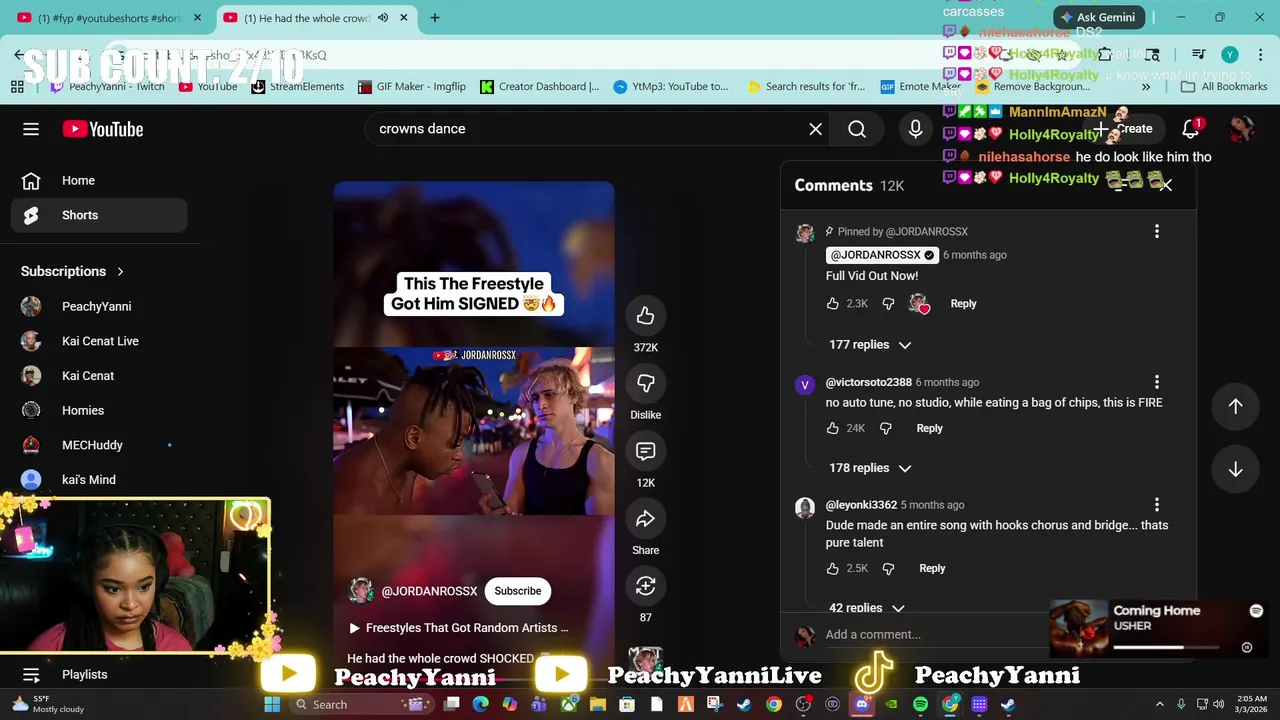Viewport: 1280px width, 720px height.
Task: Start voice search with the microphone icon
Action: click(915, 129)
